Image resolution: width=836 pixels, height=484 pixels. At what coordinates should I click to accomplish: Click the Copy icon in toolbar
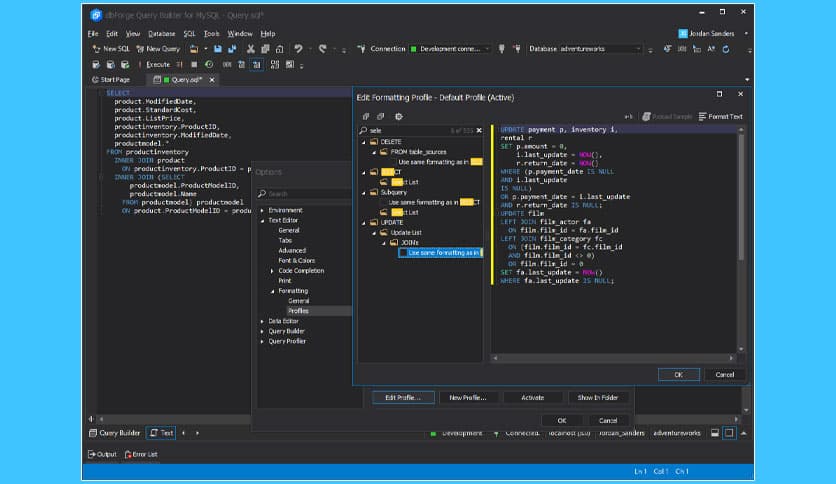(265, 49)
